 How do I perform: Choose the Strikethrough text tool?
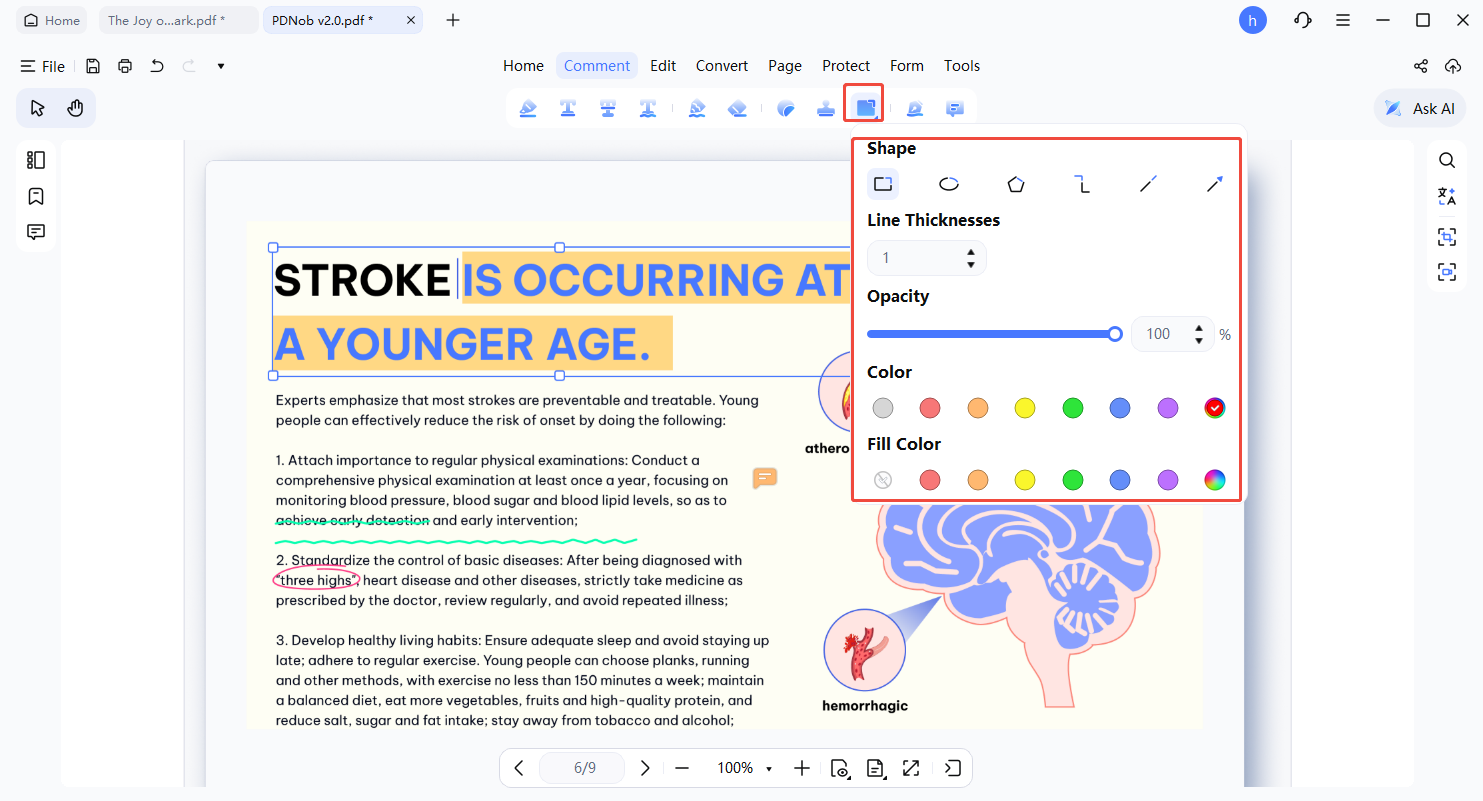click(607, 108)
